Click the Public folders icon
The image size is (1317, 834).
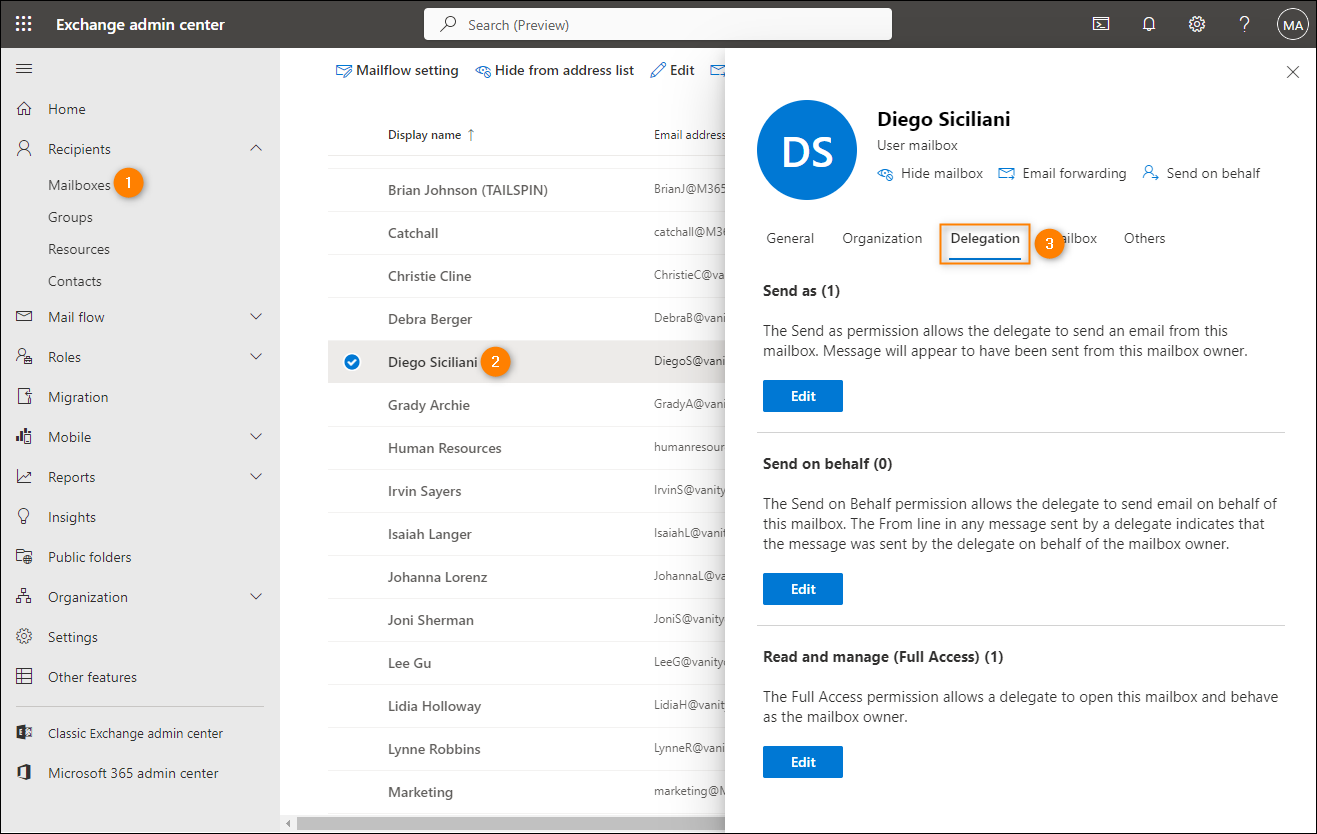[25, 557]
